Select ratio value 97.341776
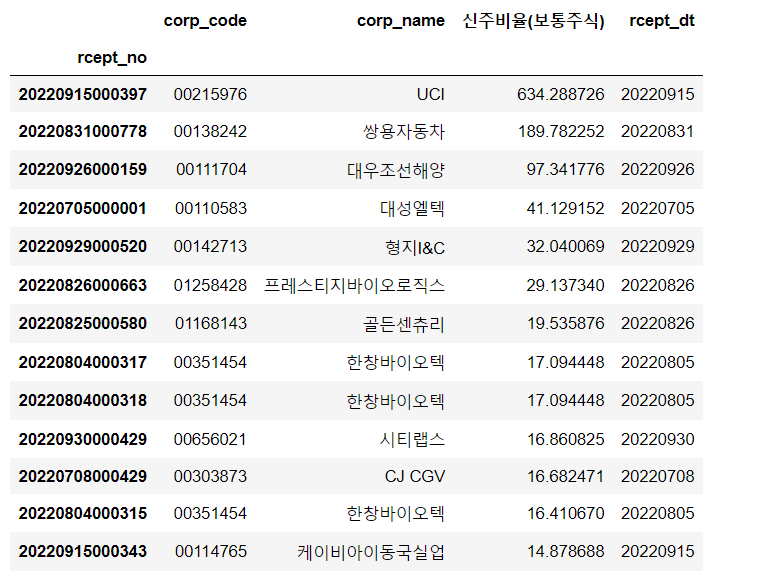 tap(565, 170)
